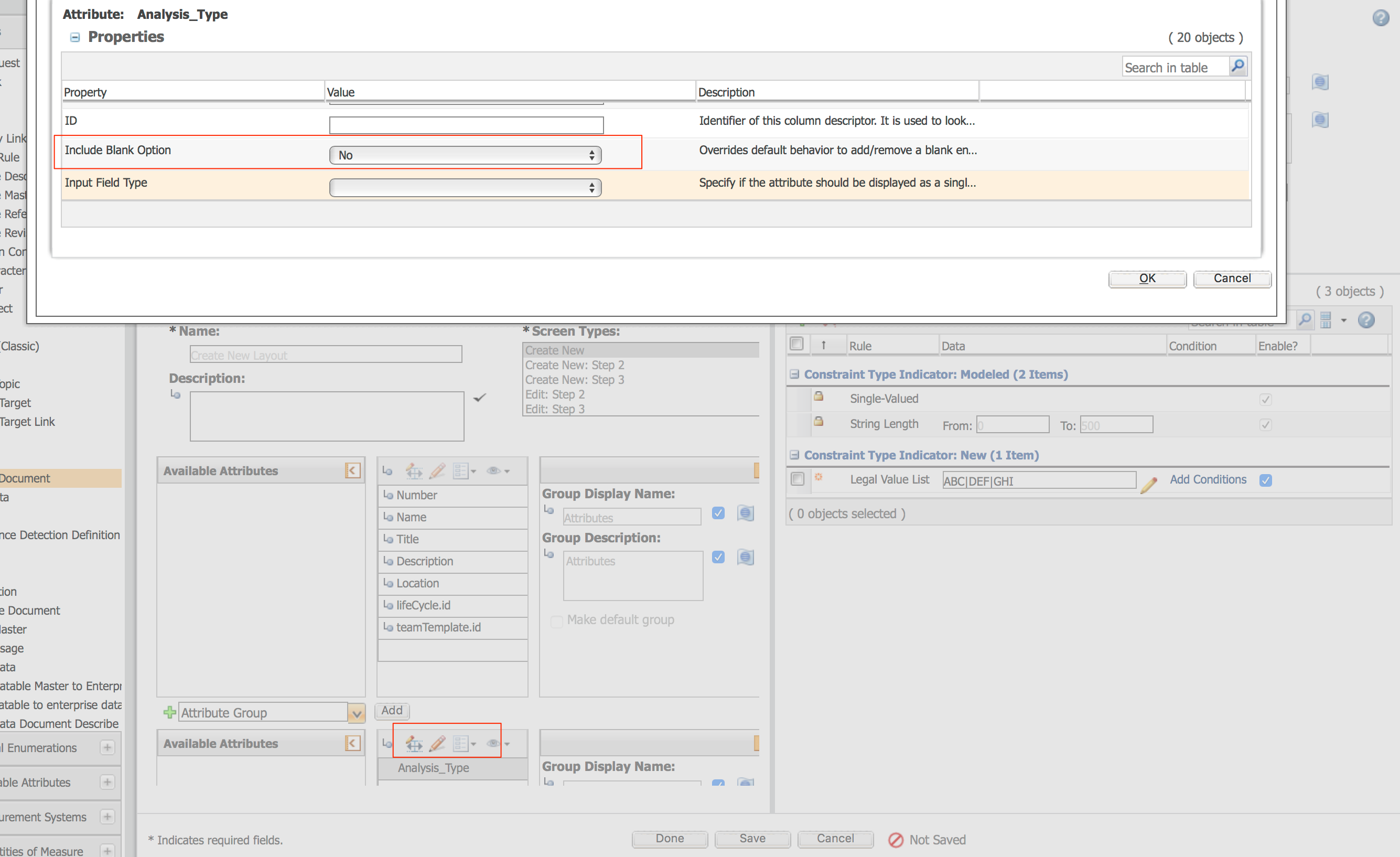Screen dimensions: 1400x857
Task: Click Cancel in the Analysis_Type dialog
Action: pos(1232,278)
